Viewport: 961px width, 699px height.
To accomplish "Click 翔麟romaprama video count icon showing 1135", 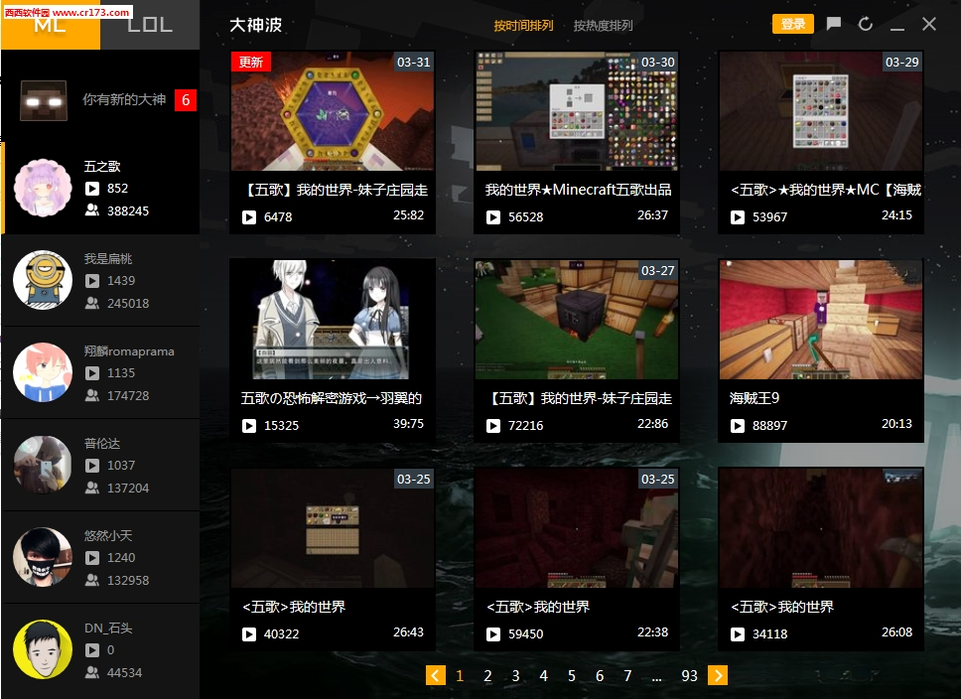I will (92, 373).
